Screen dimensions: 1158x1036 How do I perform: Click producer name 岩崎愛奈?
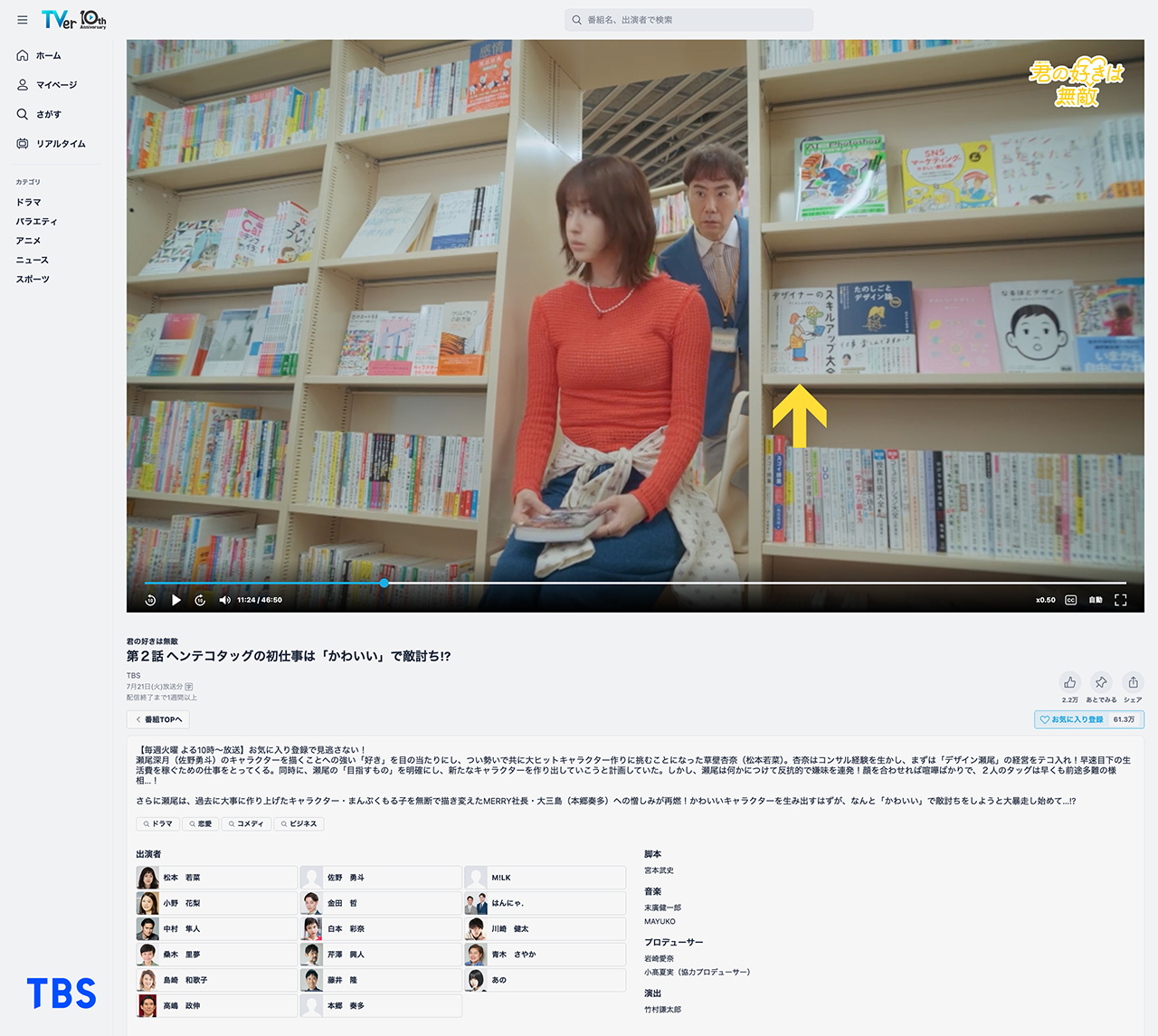coord(659,958)
